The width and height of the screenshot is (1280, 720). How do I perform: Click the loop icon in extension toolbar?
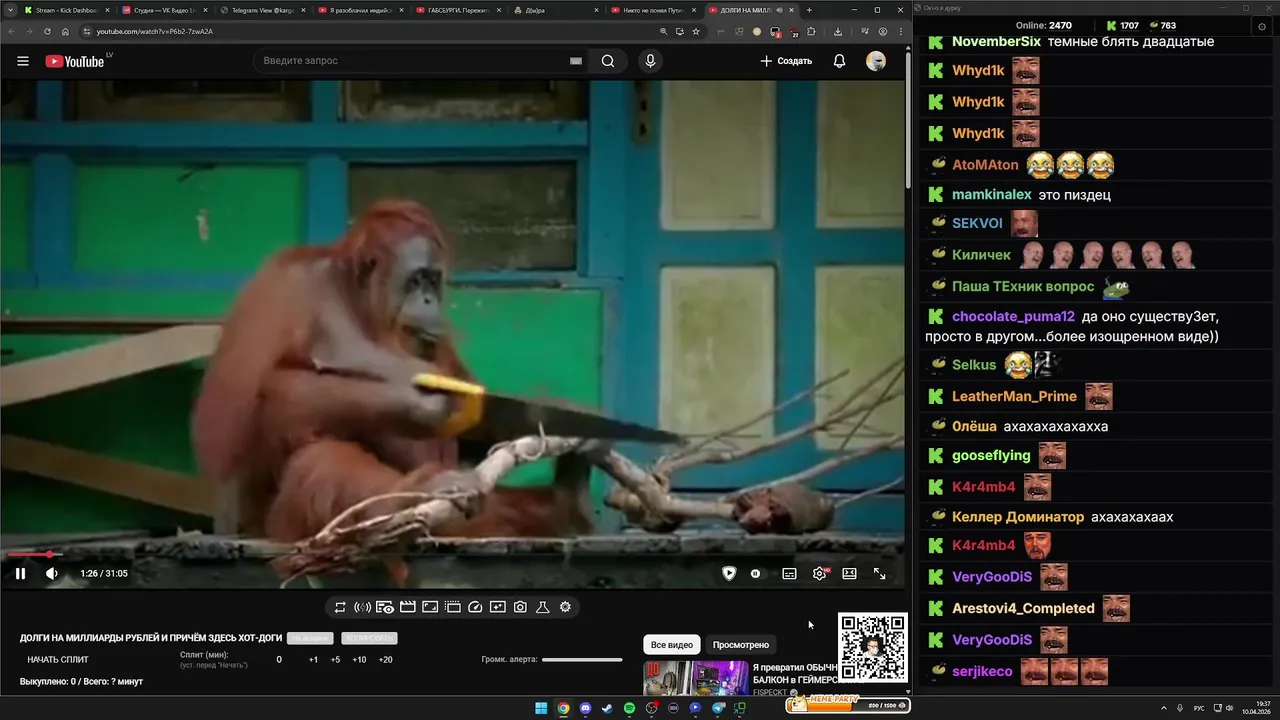click(x=340, y=607)
